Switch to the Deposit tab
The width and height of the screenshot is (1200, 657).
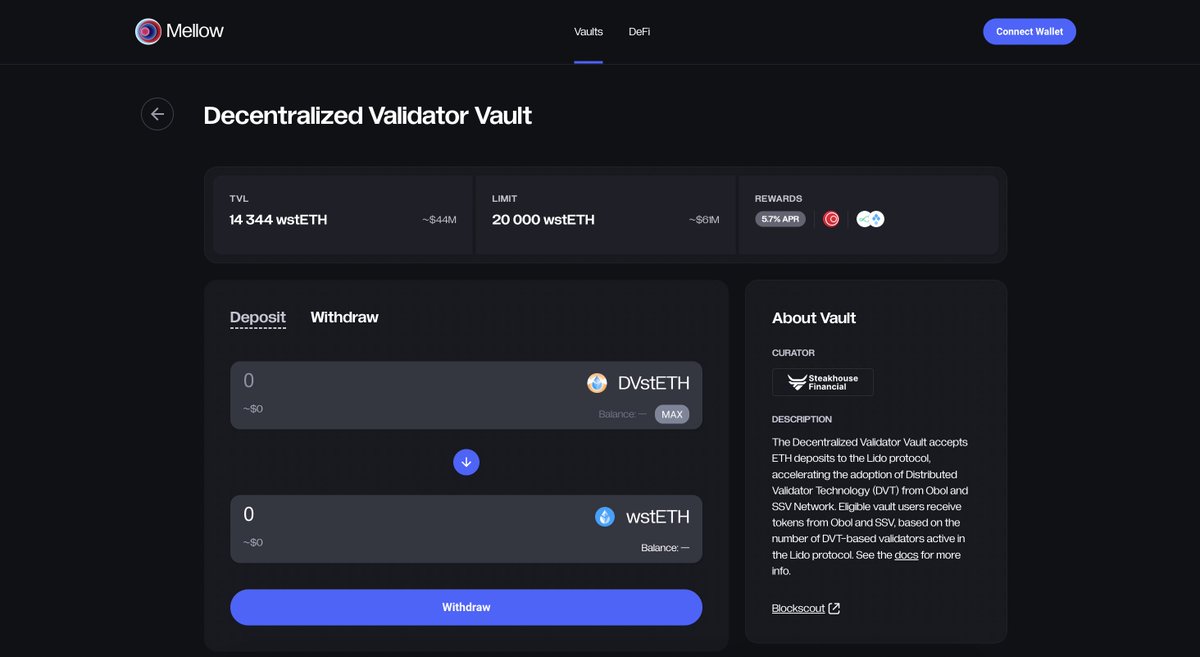[258, 317]
